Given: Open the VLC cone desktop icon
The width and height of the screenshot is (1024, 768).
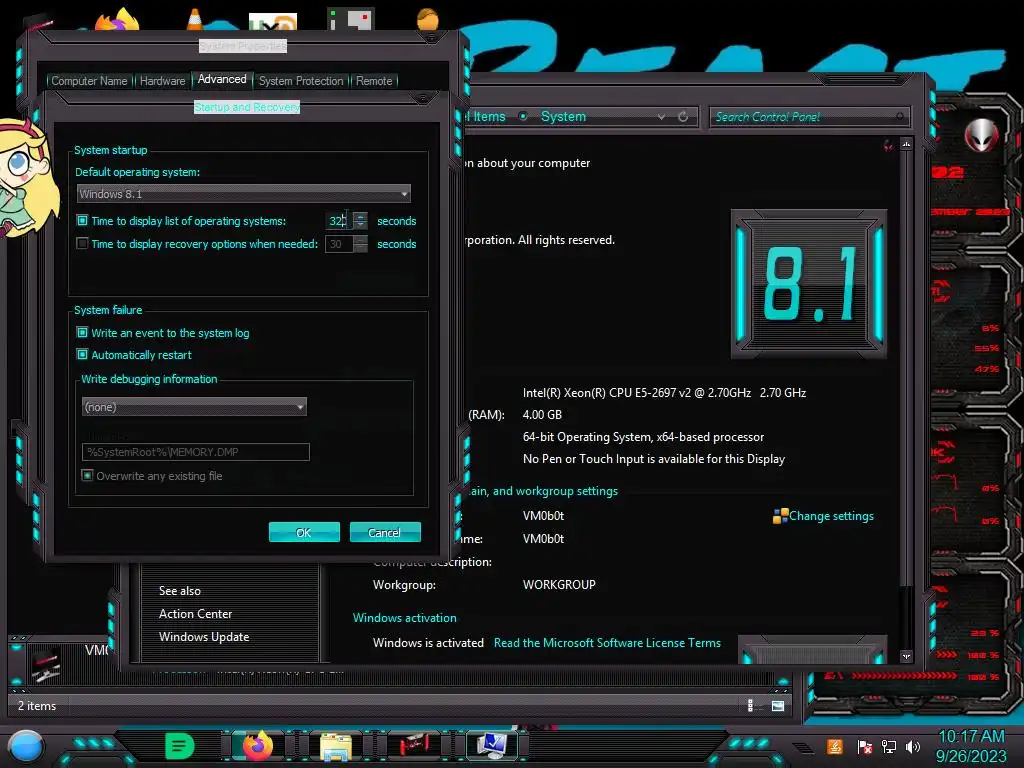Looking at the screenshot, I should pyautogui.click(x=195, y=18).
